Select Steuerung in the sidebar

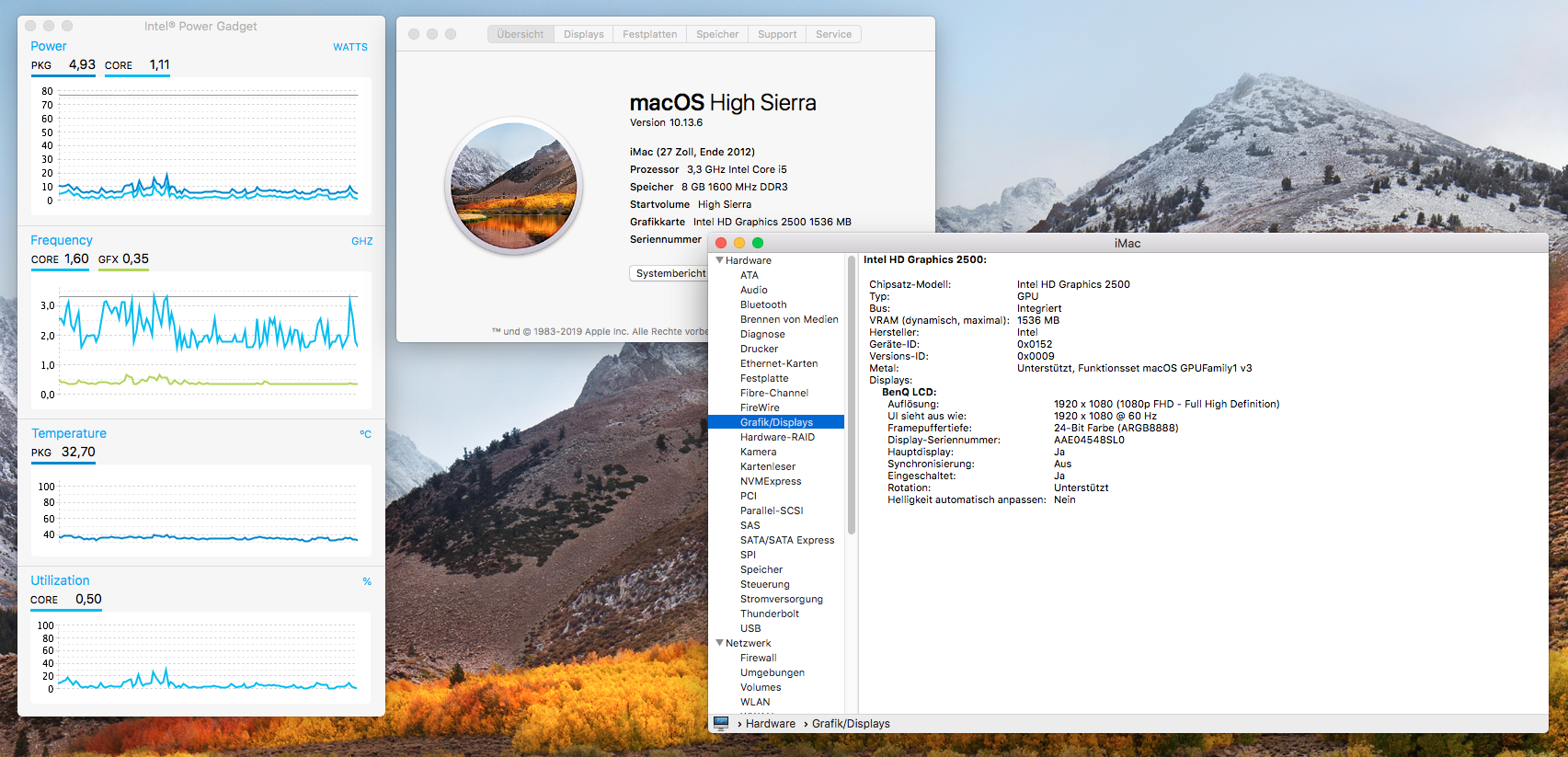[764, 584]
